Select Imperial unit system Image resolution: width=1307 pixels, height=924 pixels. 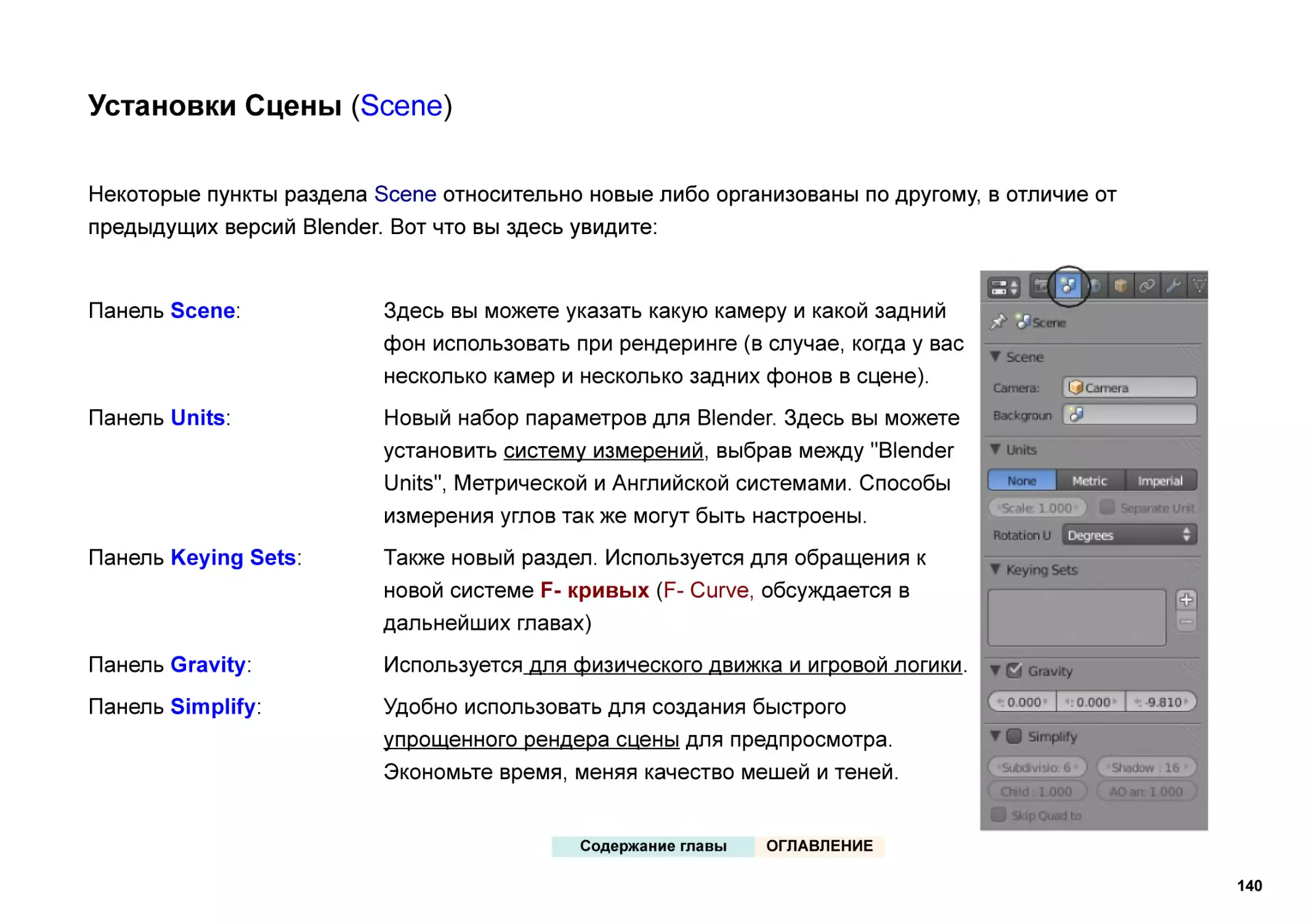(x=1161, y=480)
